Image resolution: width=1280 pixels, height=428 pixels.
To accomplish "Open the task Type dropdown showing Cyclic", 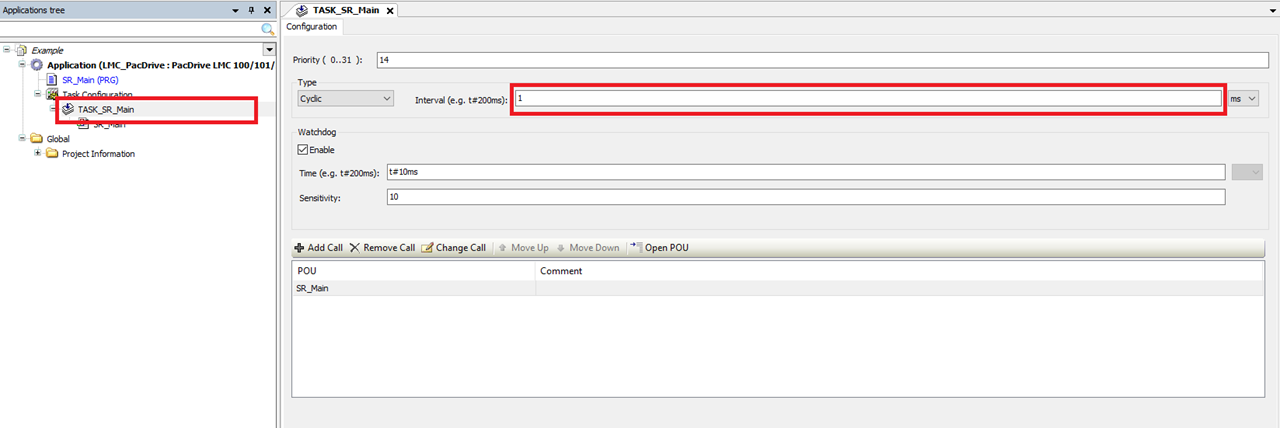I will [x=346, y=98].
